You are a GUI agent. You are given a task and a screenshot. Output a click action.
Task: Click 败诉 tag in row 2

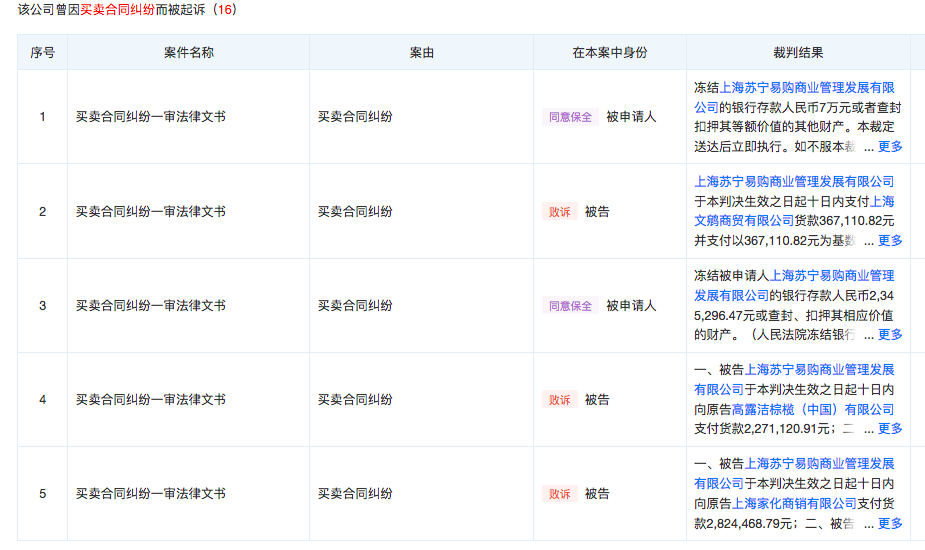point(560,211)
